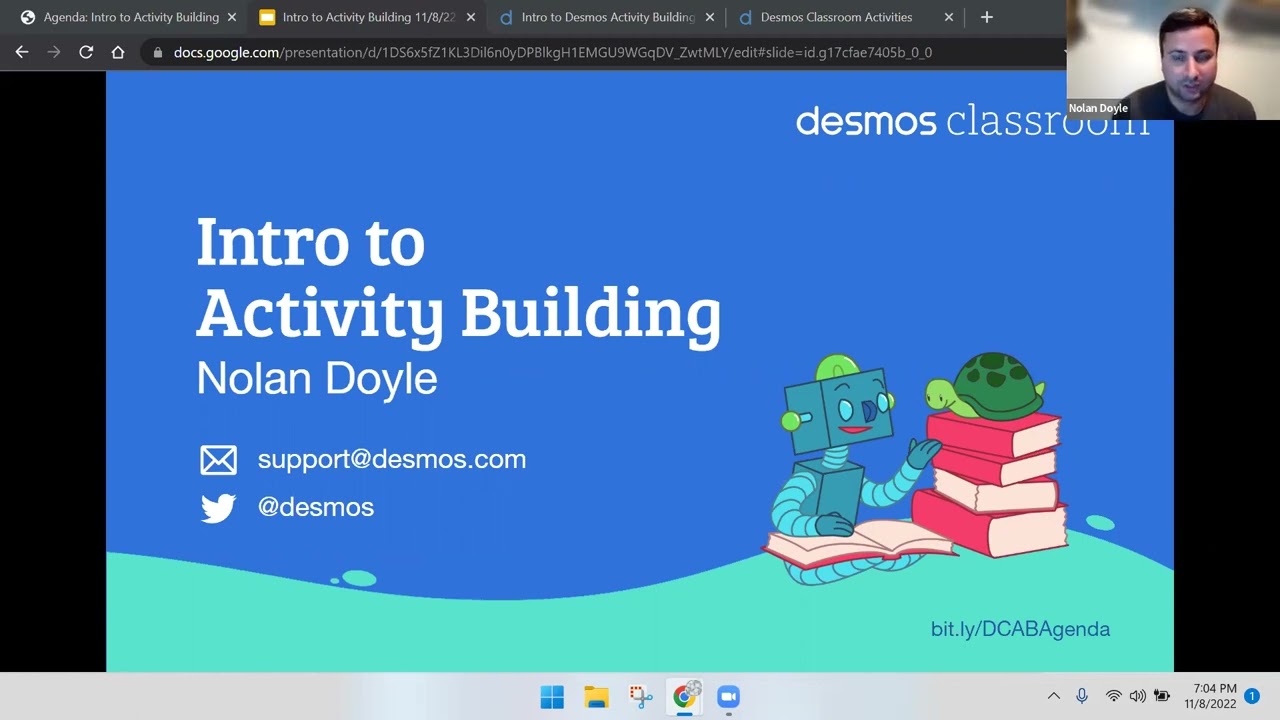Click the speaker volume tray icon
The height and width of the screenshot is (720, 1280).
(x=1138, y=696)
